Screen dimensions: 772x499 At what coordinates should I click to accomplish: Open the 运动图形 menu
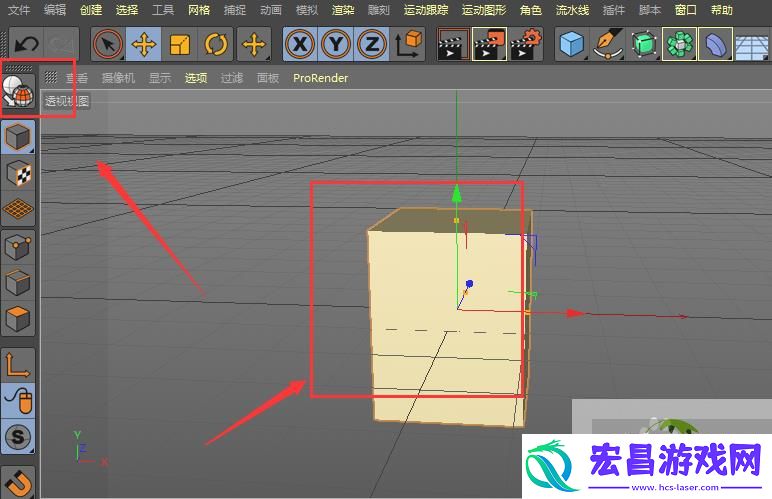point(484,10)
